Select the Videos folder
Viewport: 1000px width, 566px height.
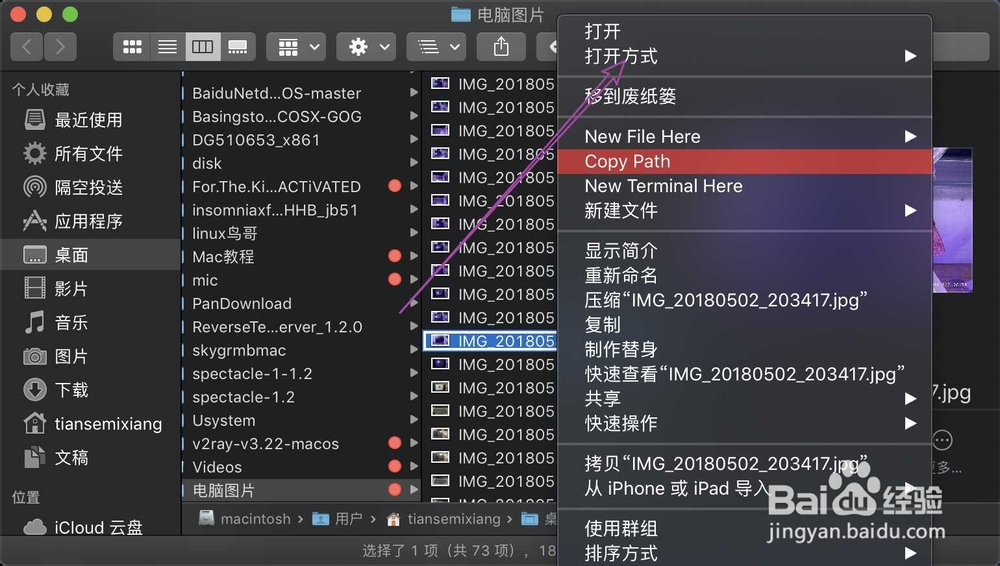[x=301, y=467]
